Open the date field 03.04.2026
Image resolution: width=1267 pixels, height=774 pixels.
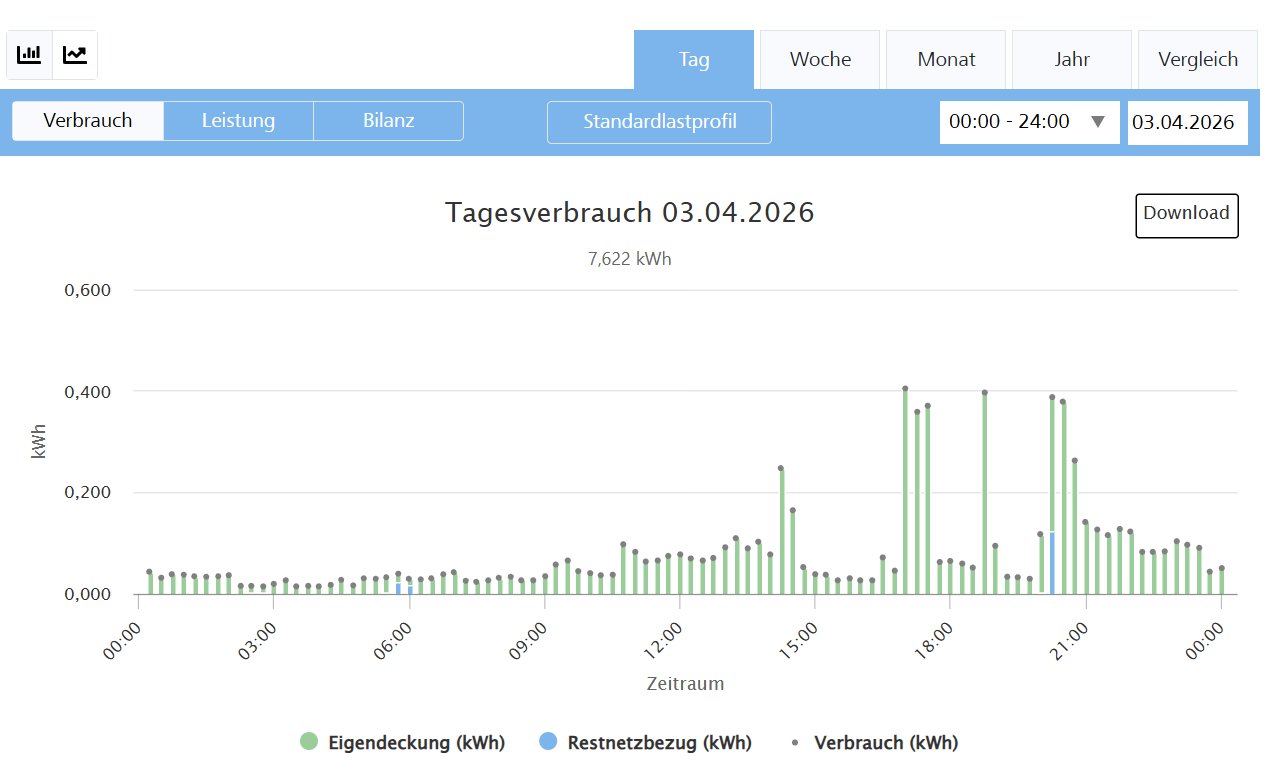(1187, 122)
